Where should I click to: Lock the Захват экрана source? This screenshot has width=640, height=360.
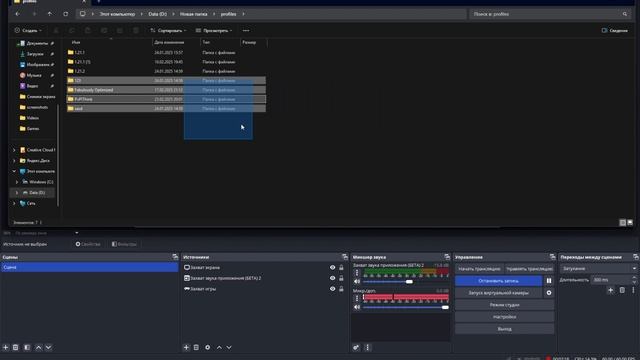pos(341,267)
